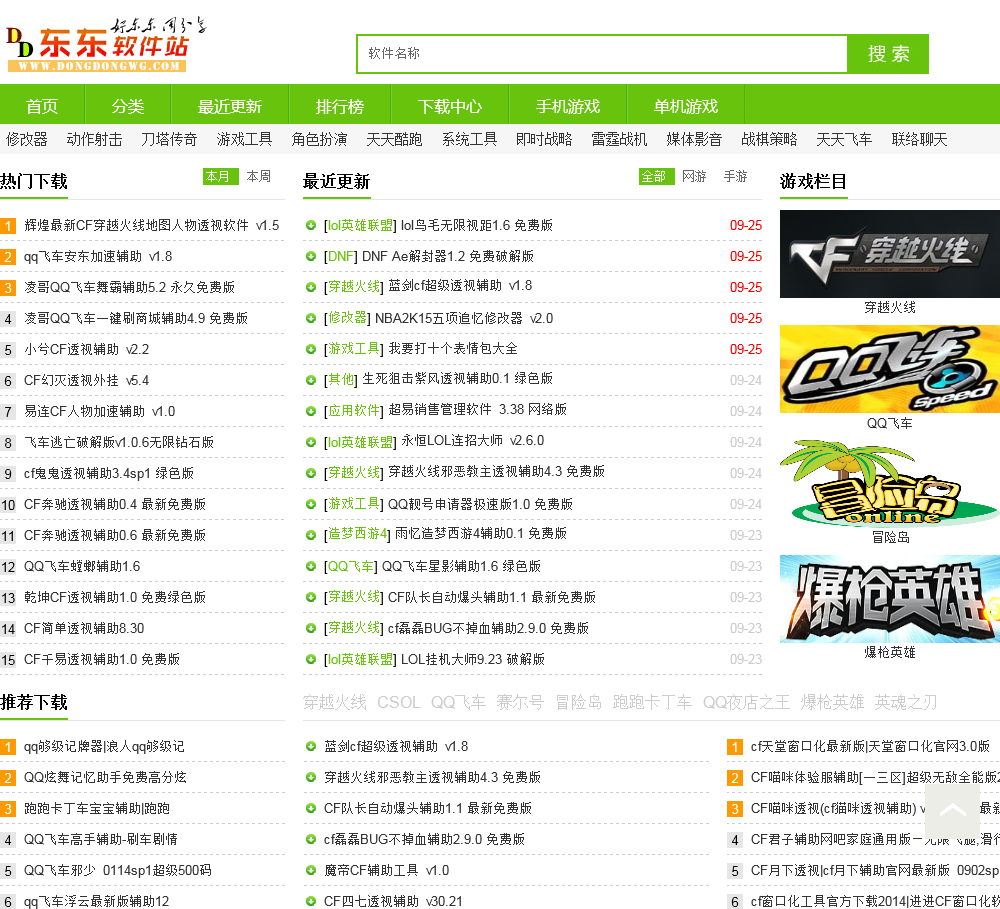Click rank badge 3 next to 凌哥QQ飞车舞霸辅助5.2
This screenshot has height=909, width=1000.
[x=8, y=288]
